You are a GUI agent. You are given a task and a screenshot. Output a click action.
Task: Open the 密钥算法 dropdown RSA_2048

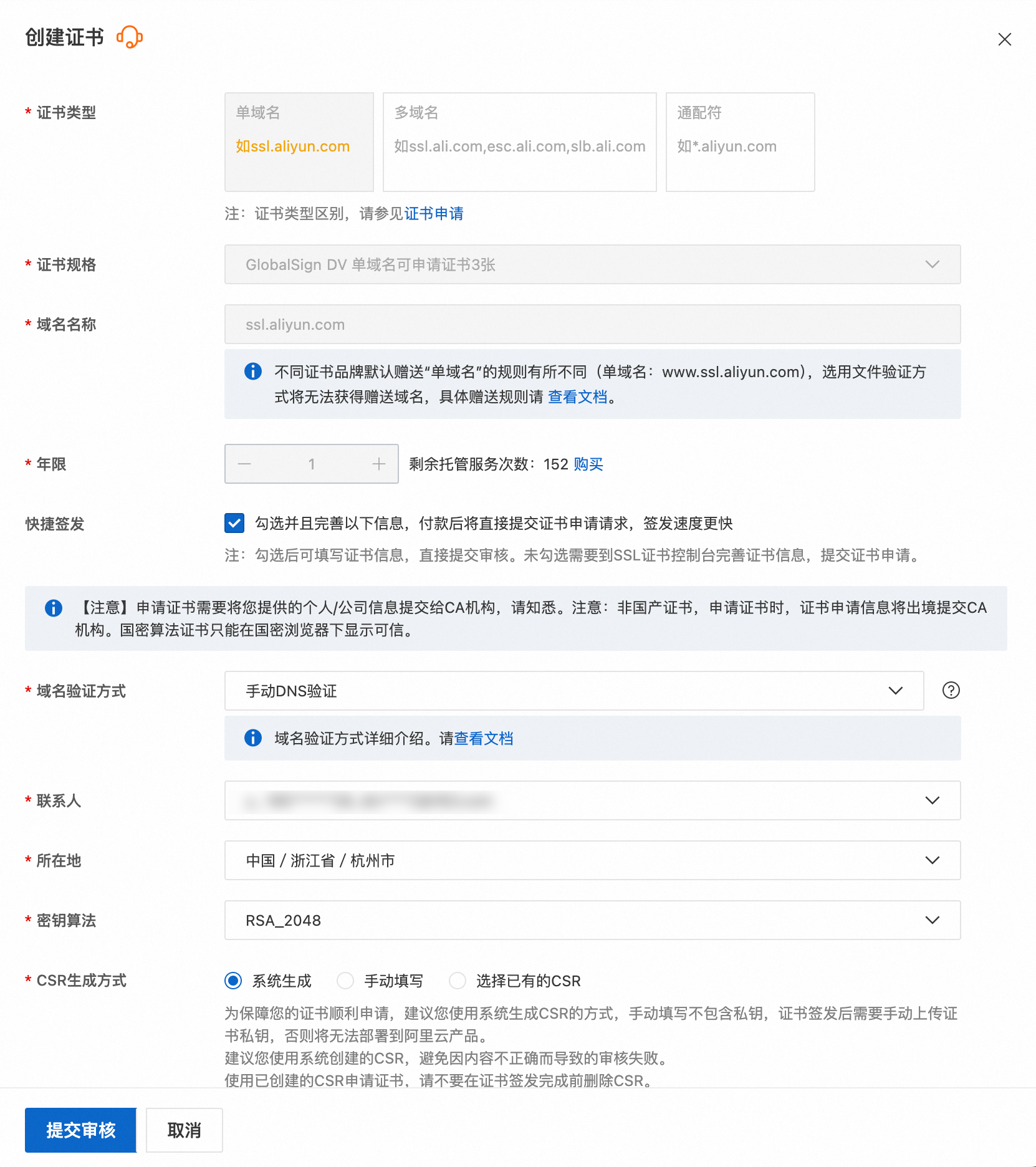pyautogui.click(x=593, y=920)
